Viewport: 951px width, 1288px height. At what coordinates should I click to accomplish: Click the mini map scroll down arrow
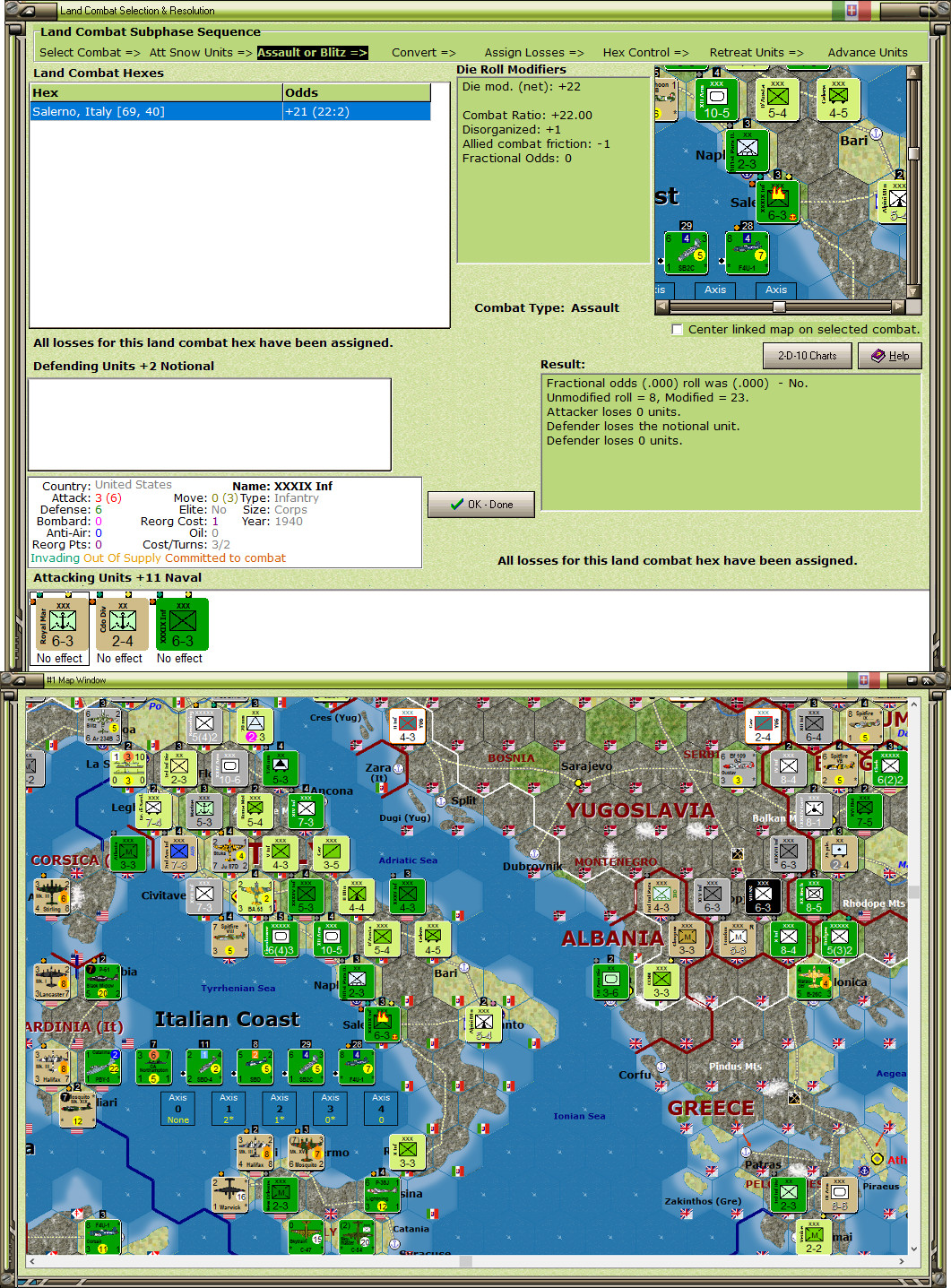pyautogui.click(x=913, y=291)
